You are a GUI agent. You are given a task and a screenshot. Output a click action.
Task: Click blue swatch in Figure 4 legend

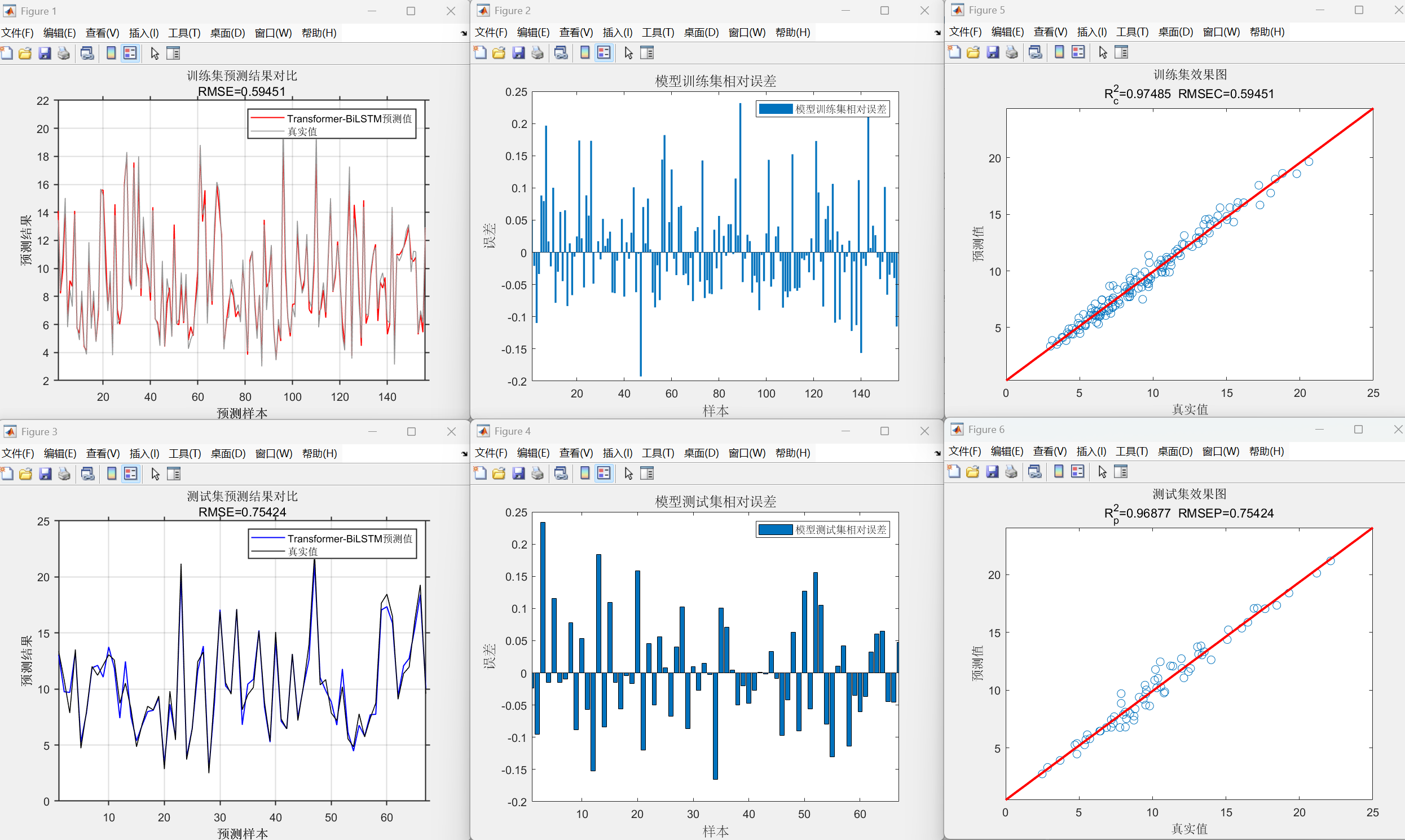776,529
